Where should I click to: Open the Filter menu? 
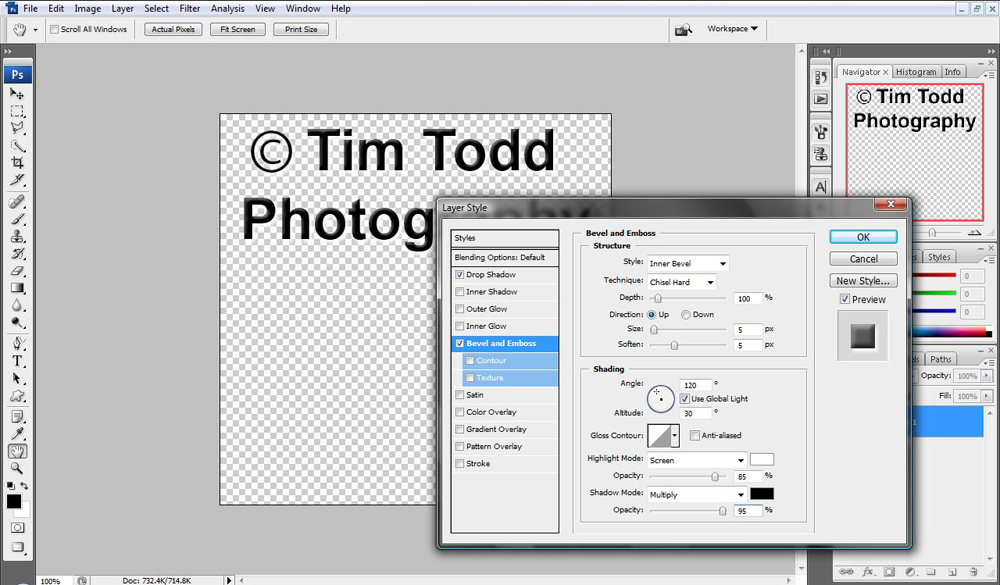pos(189,8)
